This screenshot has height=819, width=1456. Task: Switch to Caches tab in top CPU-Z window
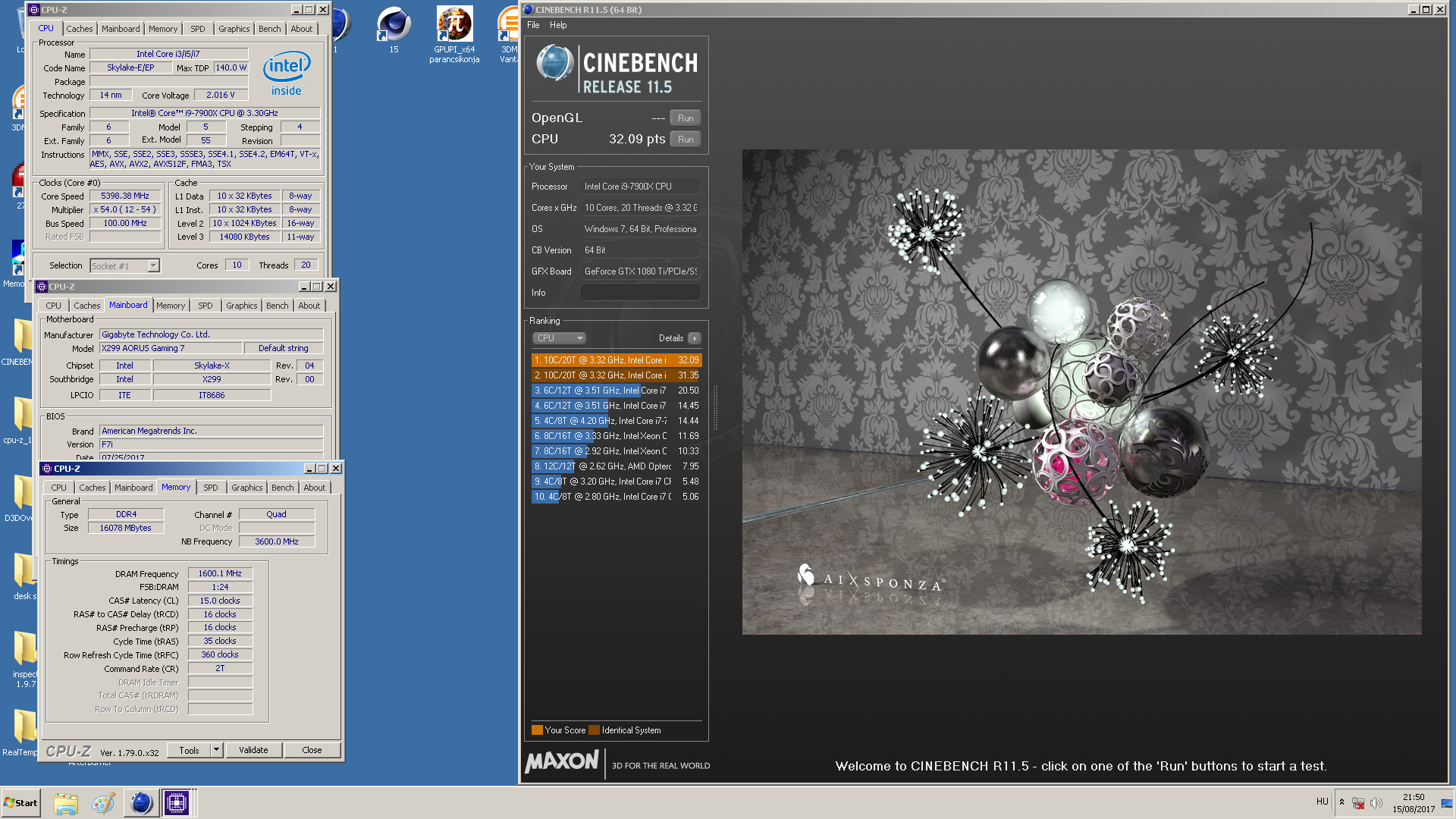point(79,29)
